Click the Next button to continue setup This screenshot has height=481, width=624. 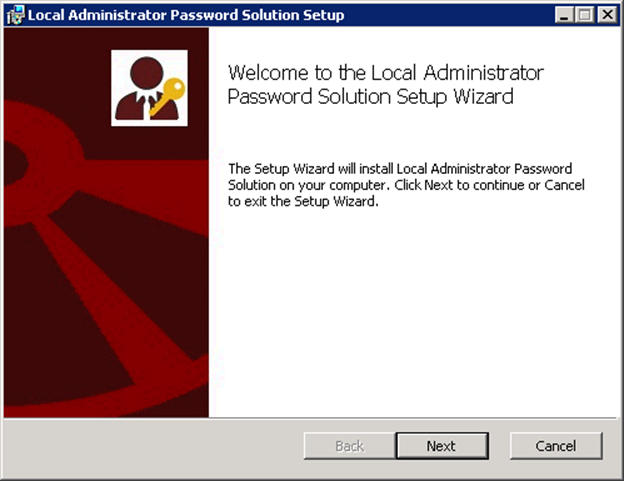pyautogui.click(x=442, y=446)
